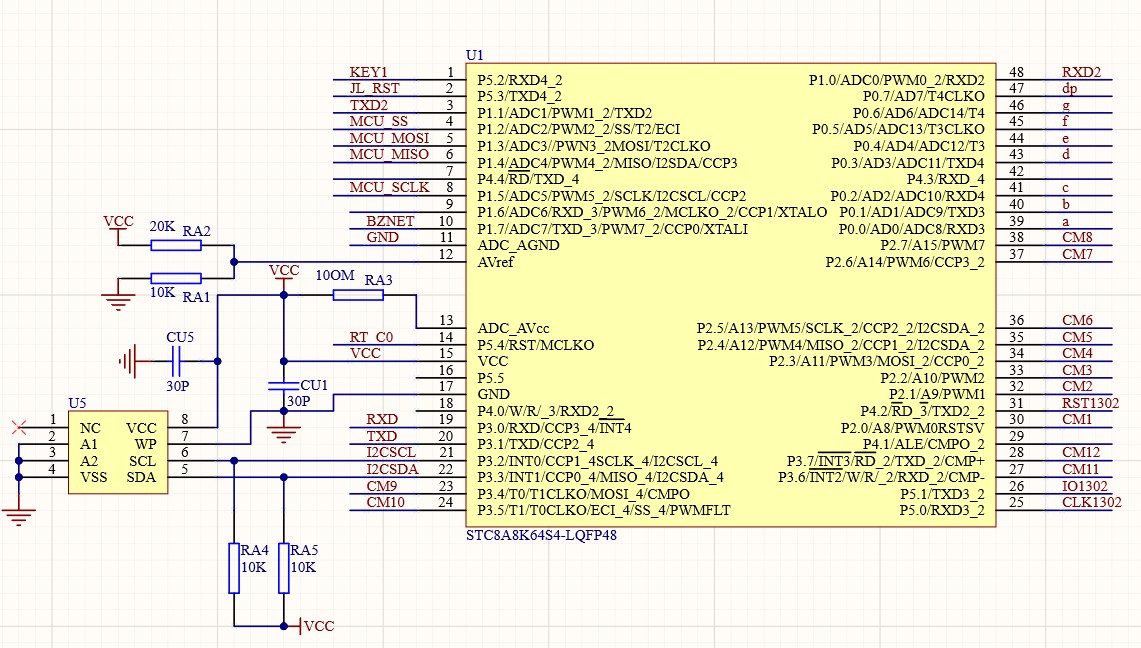Click the AVref pin name
The width and height of the screenshot is (1141, 648).
(x=496, y=262)
